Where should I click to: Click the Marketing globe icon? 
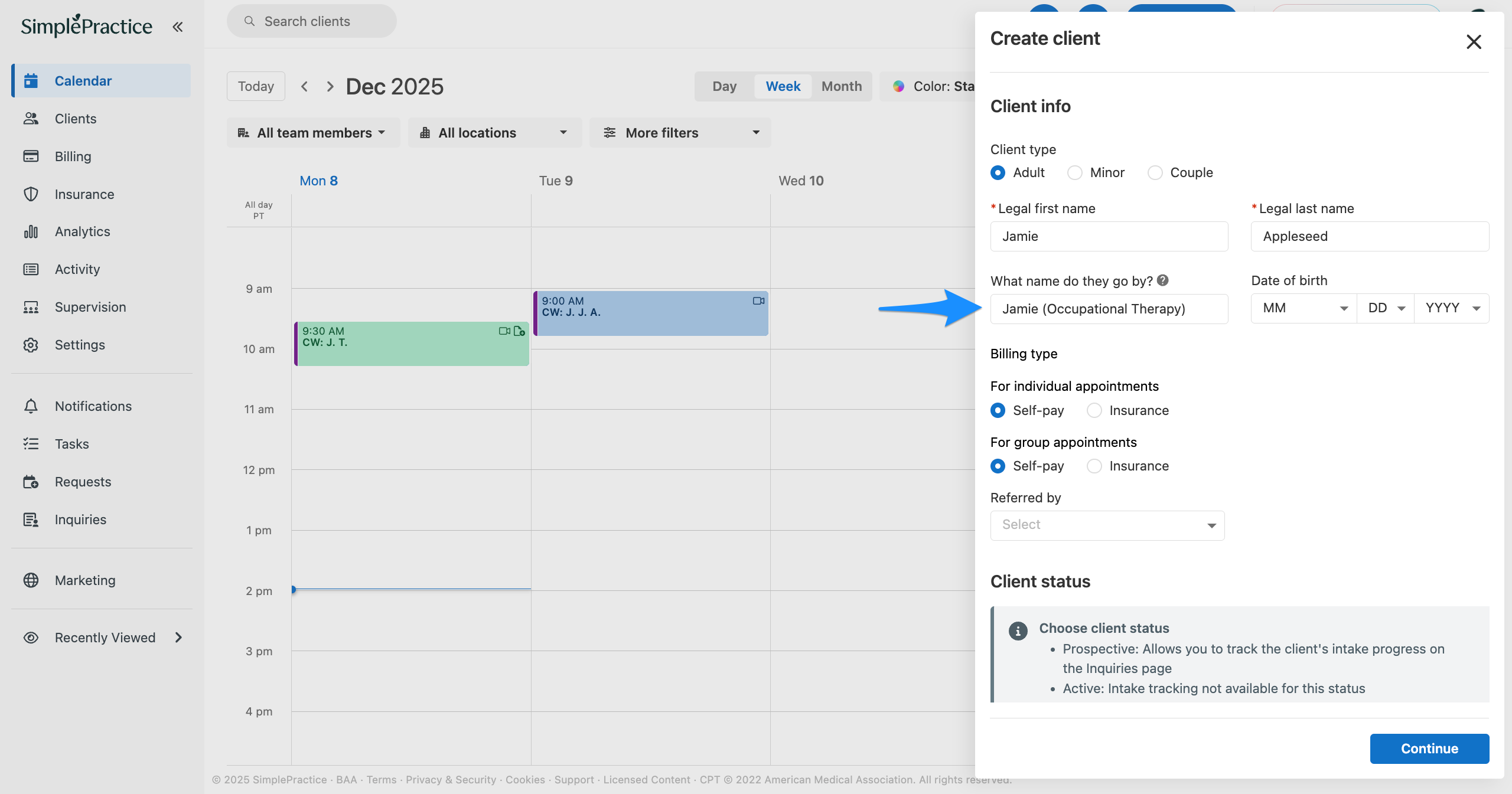31,580
